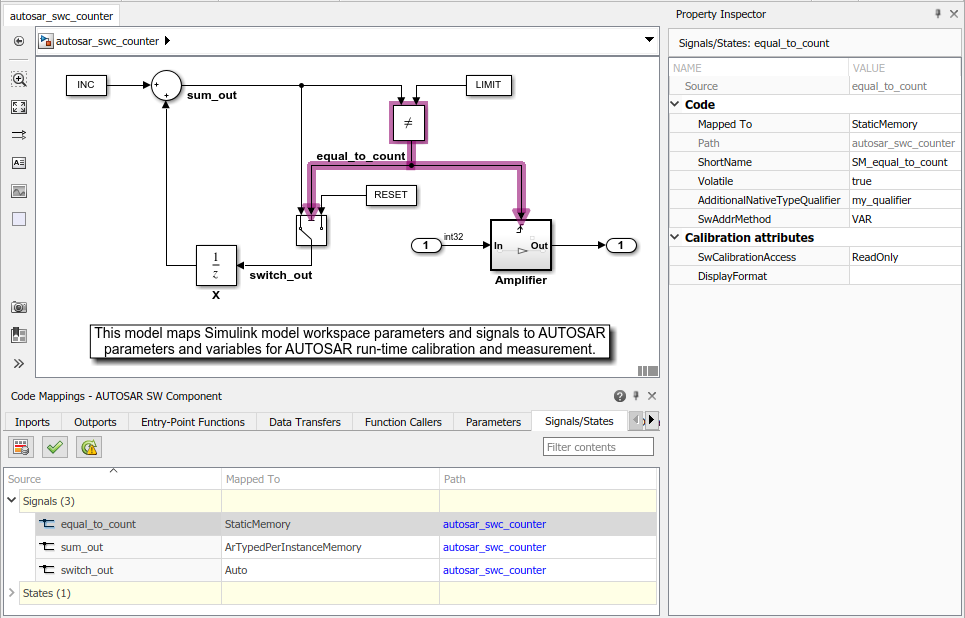Click the green checkmark validate mappings button
The height and width of the screenshot is (618, 965).
coord(55,447)
